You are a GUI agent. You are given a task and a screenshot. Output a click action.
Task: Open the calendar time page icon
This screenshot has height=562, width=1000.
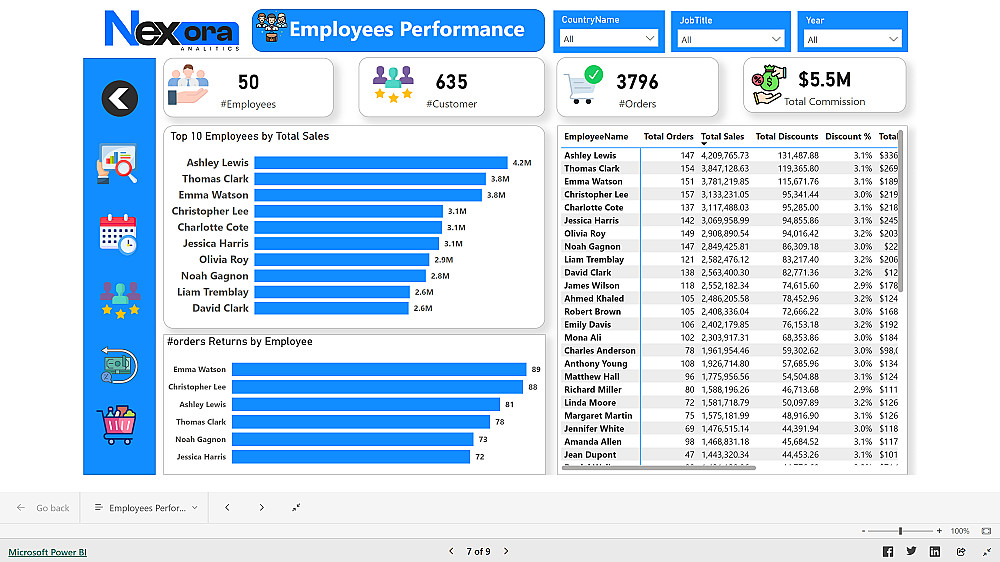tap(118, 234)
